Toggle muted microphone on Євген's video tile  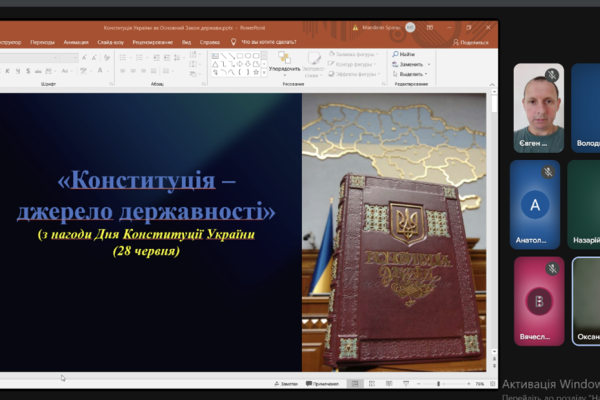(551, 75)
